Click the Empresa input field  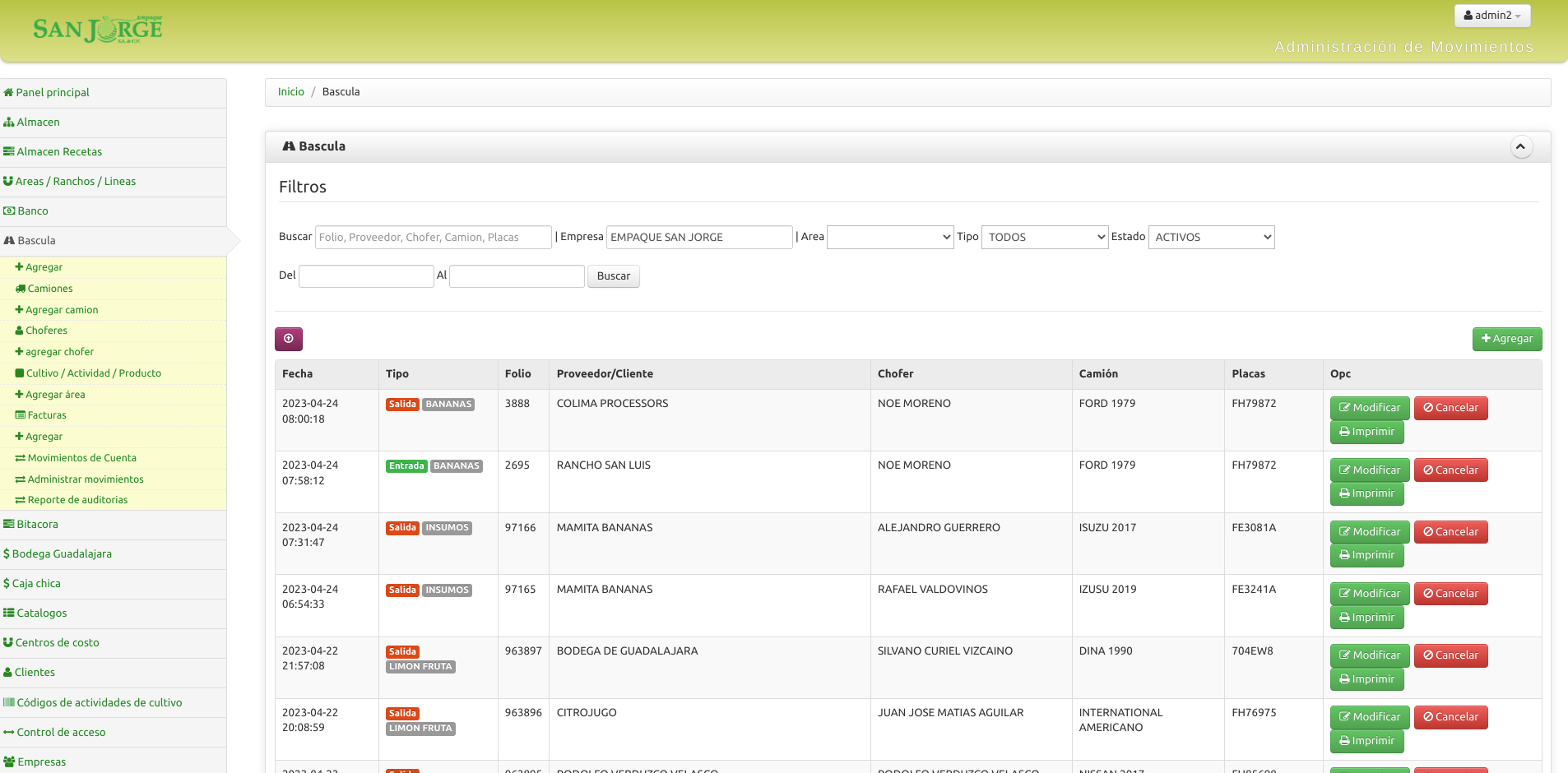(x=699, y=238)
